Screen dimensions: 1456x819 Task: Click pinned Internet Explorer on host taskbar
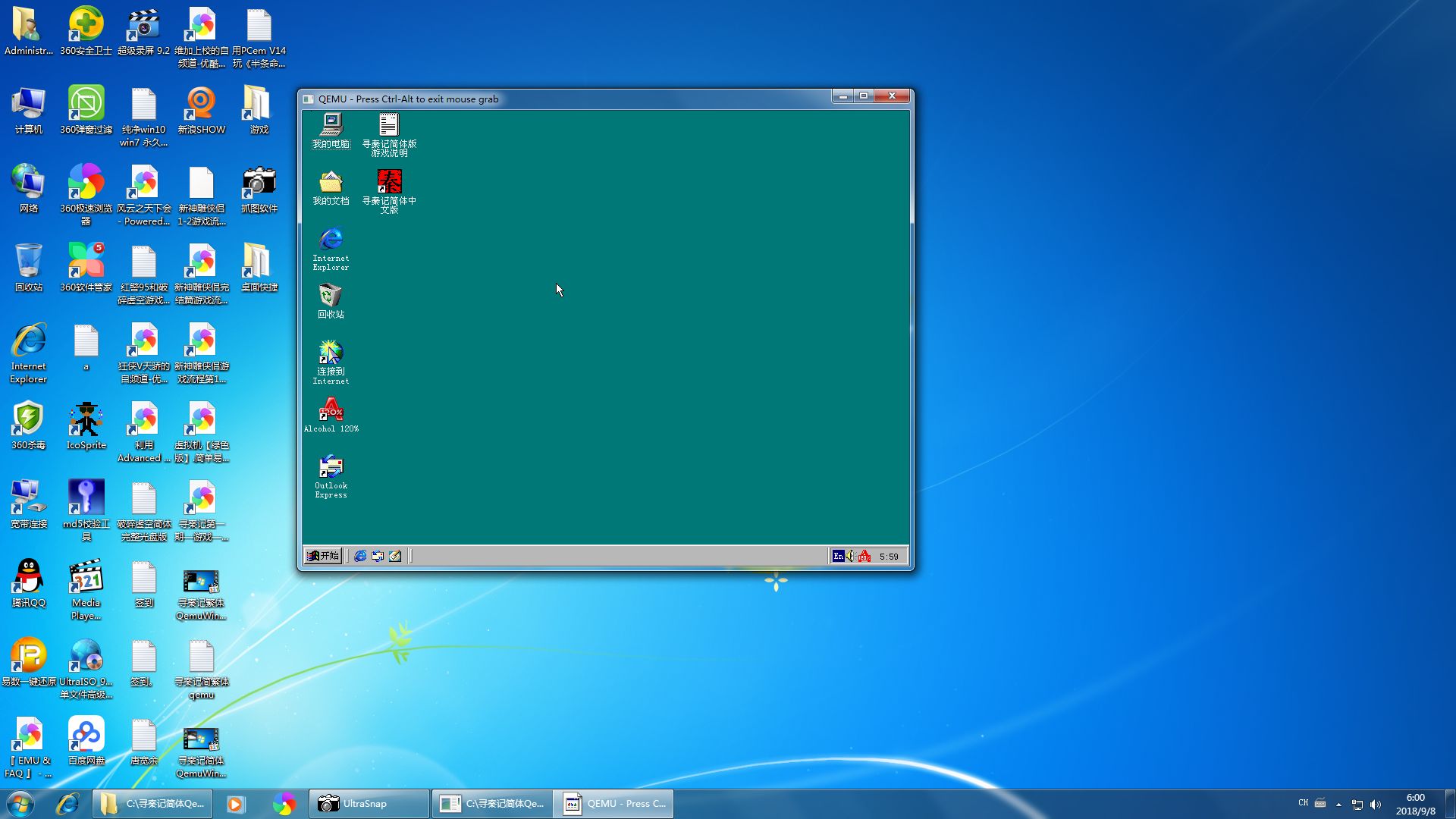67,804
